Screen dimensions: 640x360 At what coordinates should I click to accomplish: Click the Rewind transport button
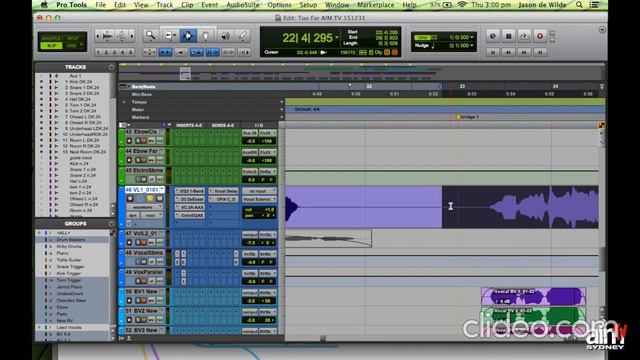508,52
